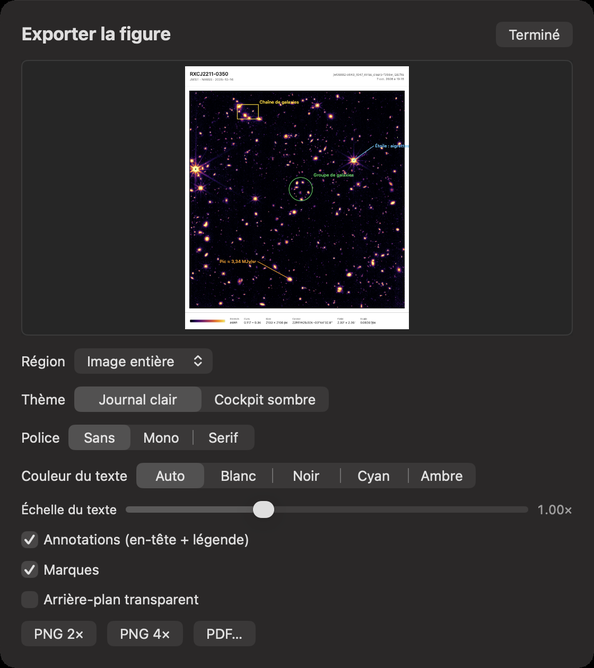594x668 pixels.
Task: Set text color to Cyan
Action: point(374,475)
